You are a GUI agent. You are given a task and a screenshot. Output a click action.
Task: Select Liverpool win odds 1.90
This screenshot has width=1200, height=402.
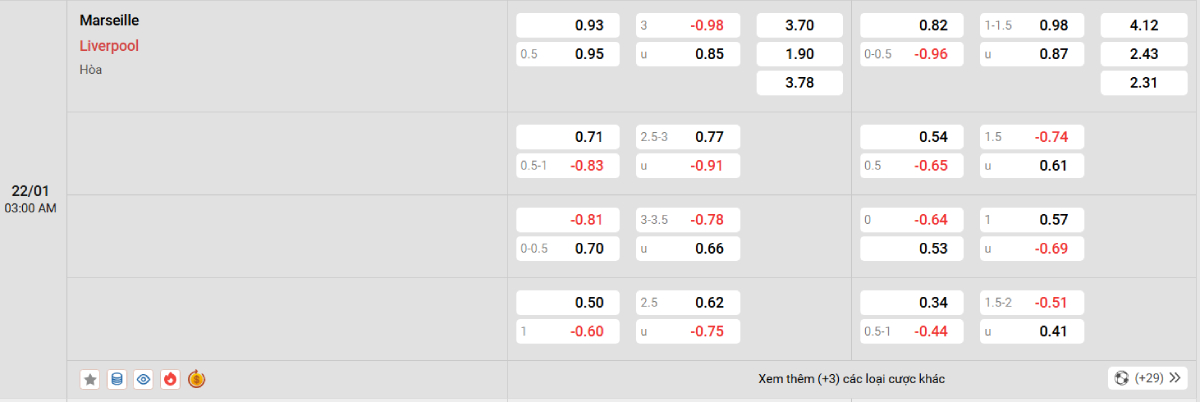pos(799,54)
